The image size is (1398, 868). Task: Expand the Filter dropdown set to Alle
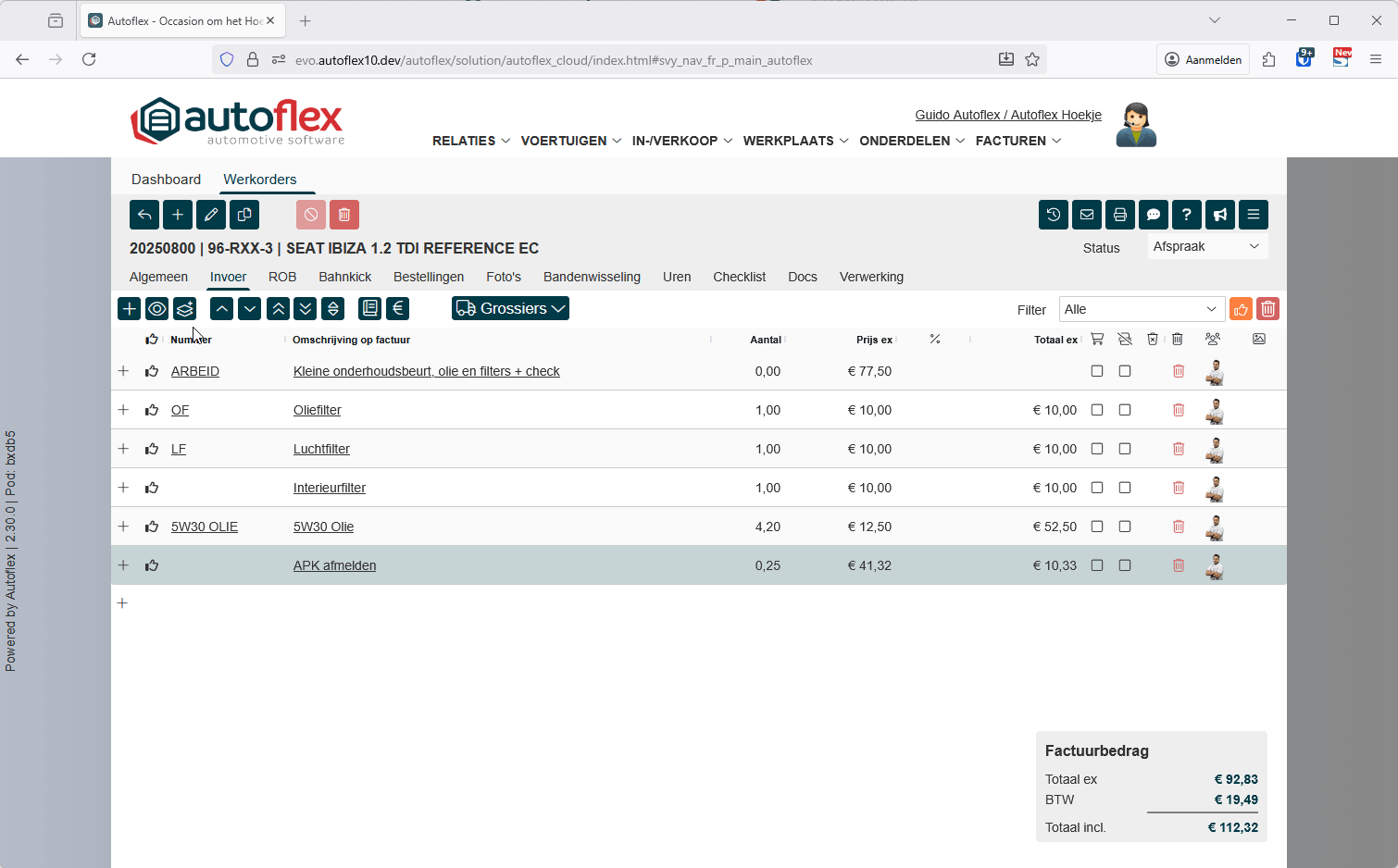click(x=1141, y=309)
